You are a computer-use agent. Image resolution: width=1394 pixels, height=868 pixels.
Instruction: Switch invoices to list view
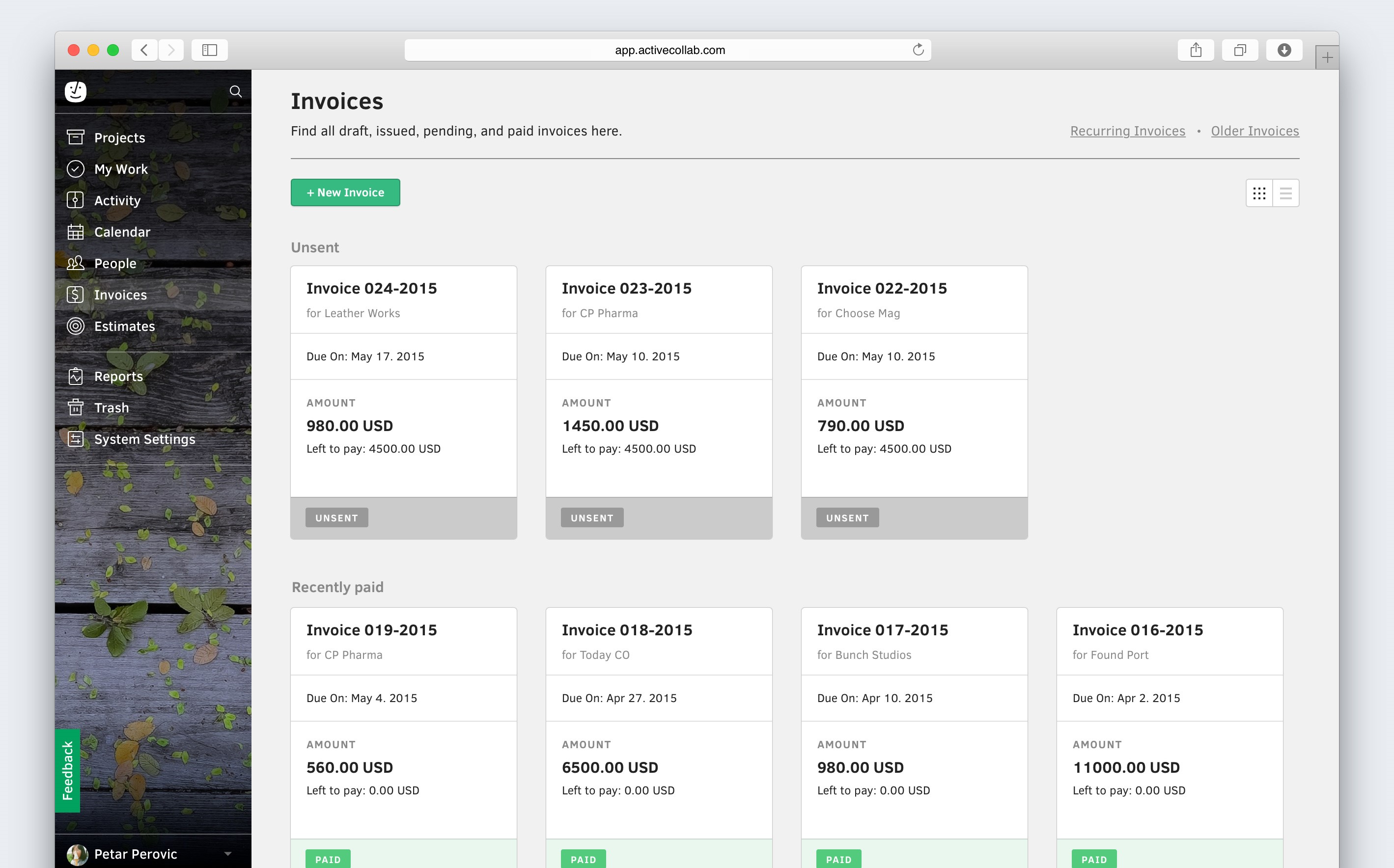coord(1285,192)
